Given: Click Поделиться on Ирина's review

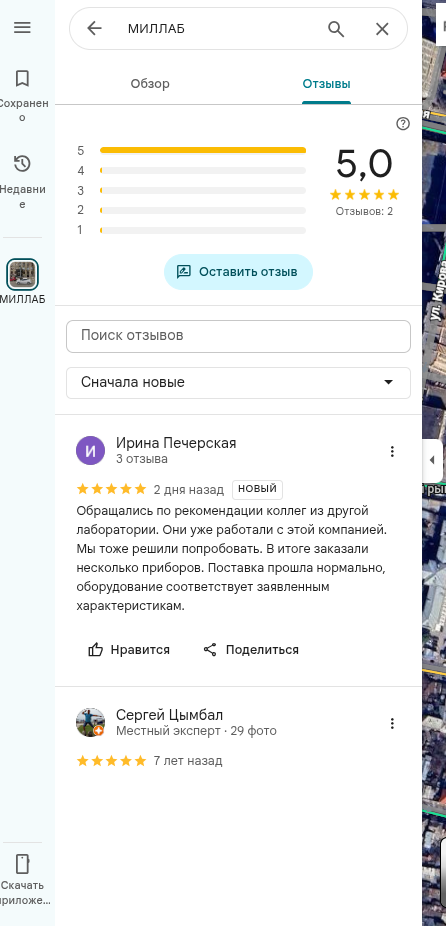Looking at the screenshot, I should 250,650.
